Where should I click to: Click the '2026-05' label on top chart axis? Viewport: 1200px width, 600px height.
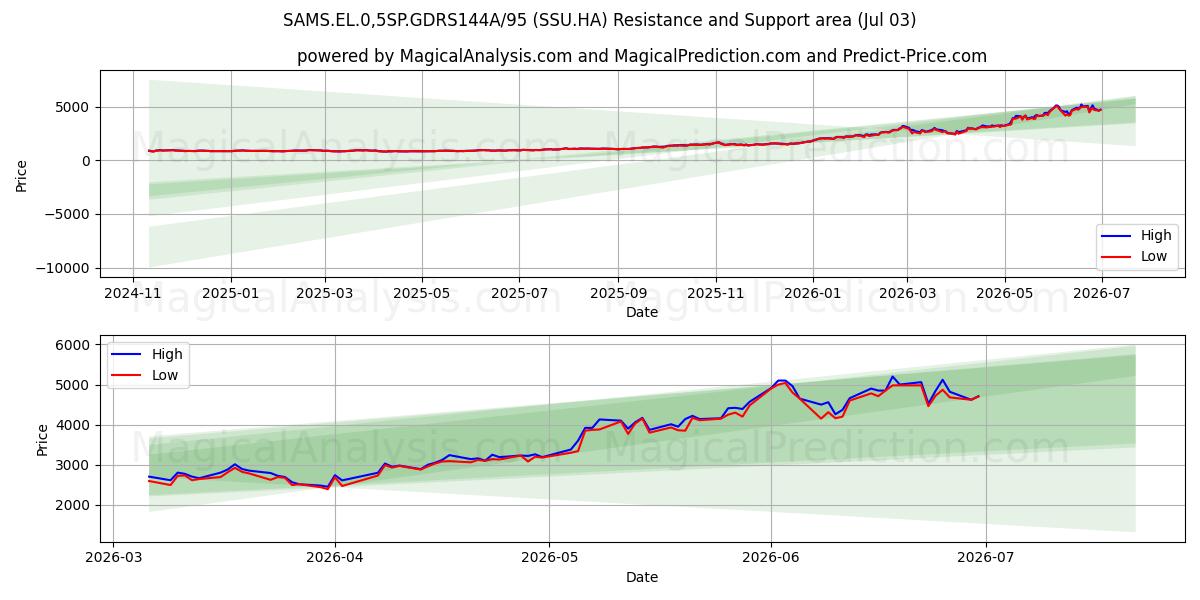1005,292
